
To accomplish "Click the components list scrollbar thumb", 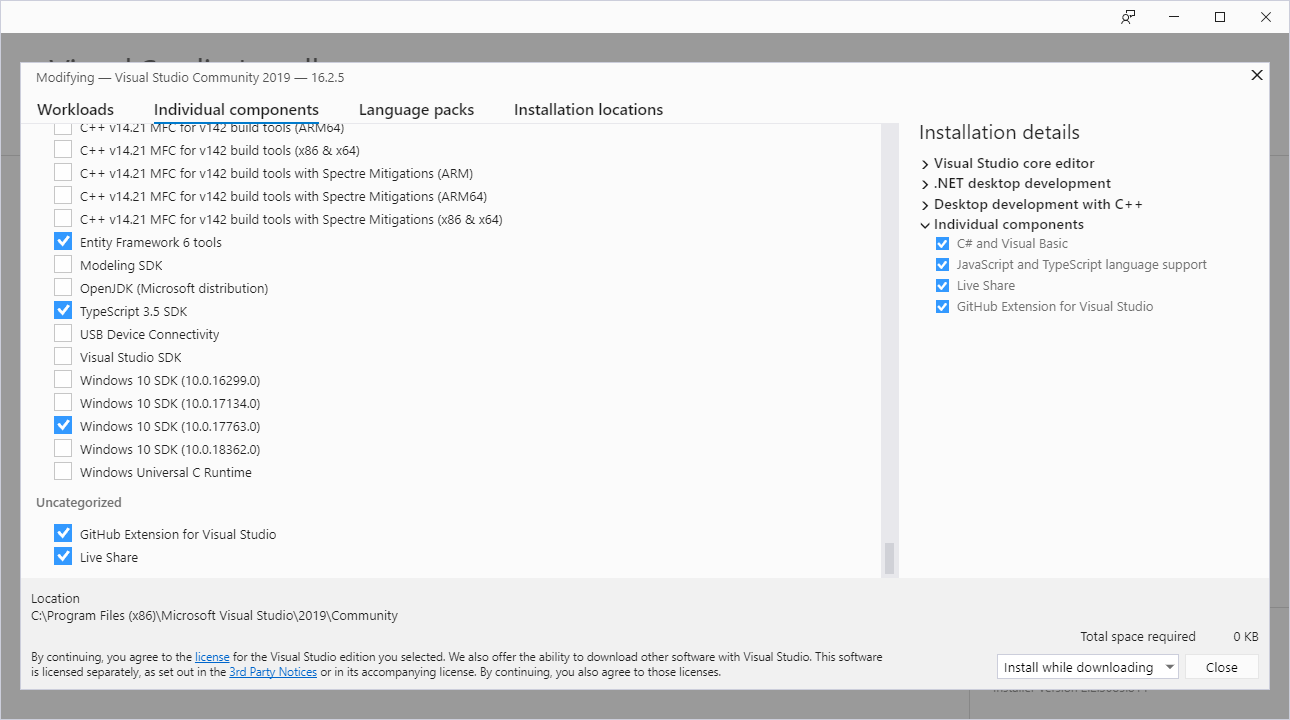I will click(x=890, y=558).
